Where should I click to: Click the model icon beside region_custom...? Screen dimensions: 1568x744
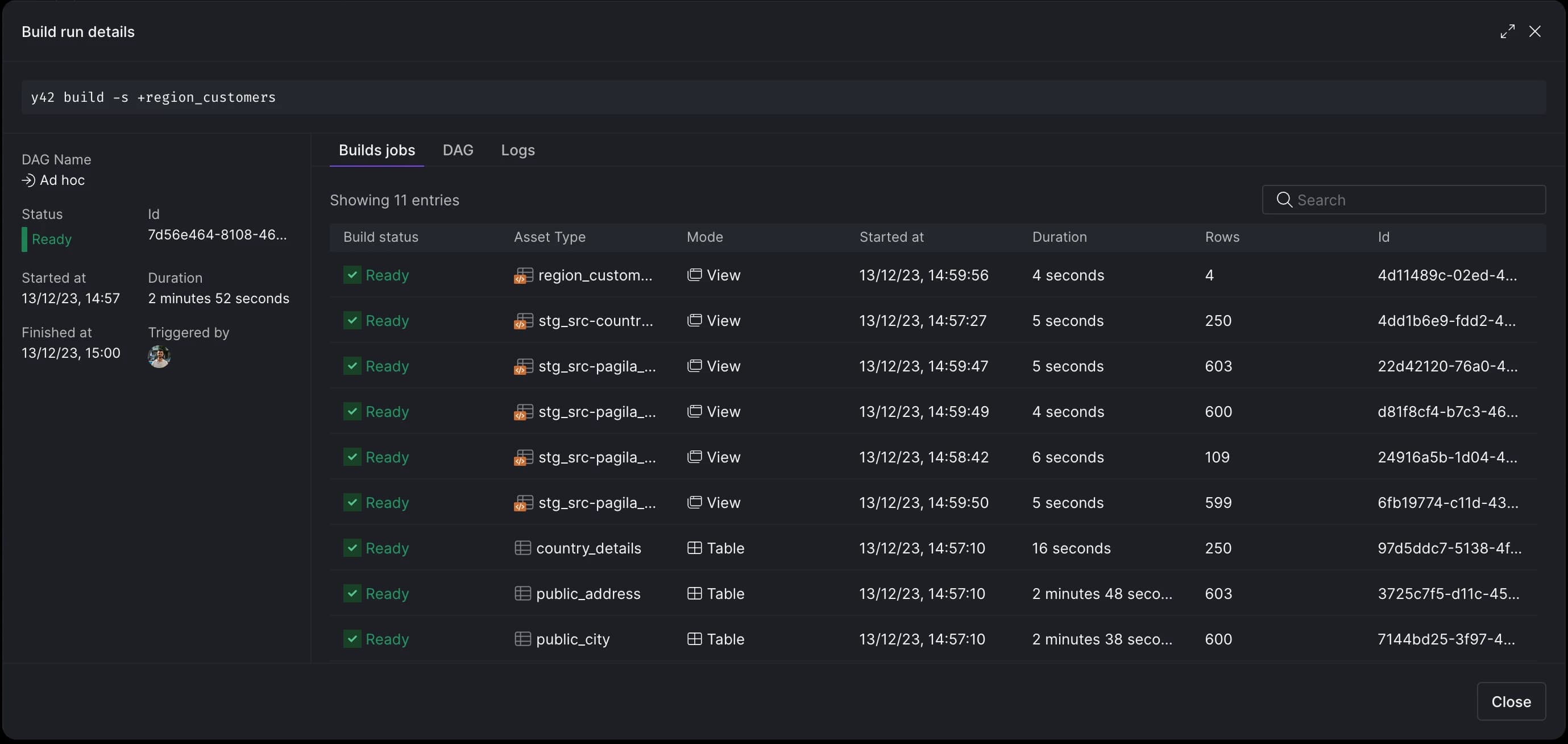click(x=523, y=276)
